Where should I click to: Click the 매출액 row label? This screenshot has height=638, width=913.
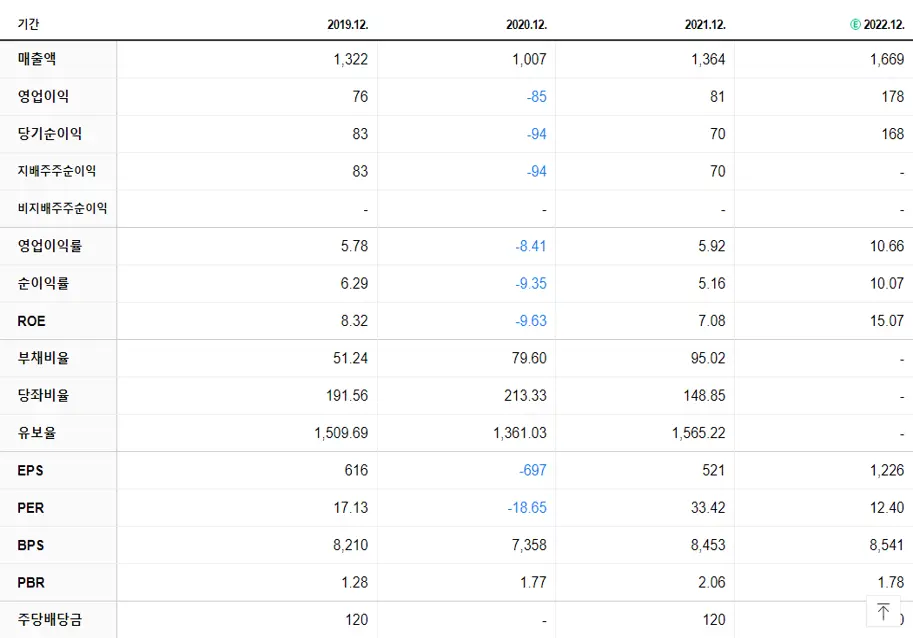tap(37, 59)
